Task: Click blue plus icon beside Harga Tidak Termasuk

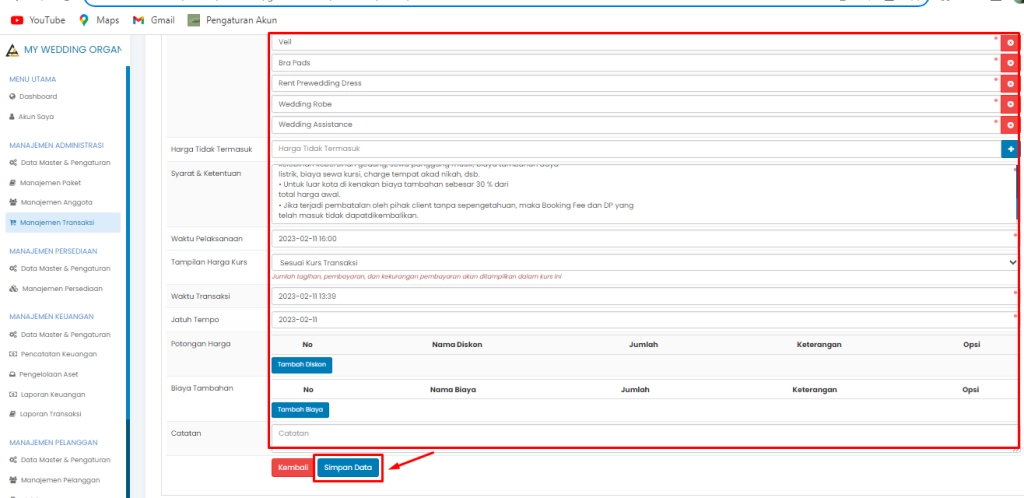Action: tap(1010, 149)
